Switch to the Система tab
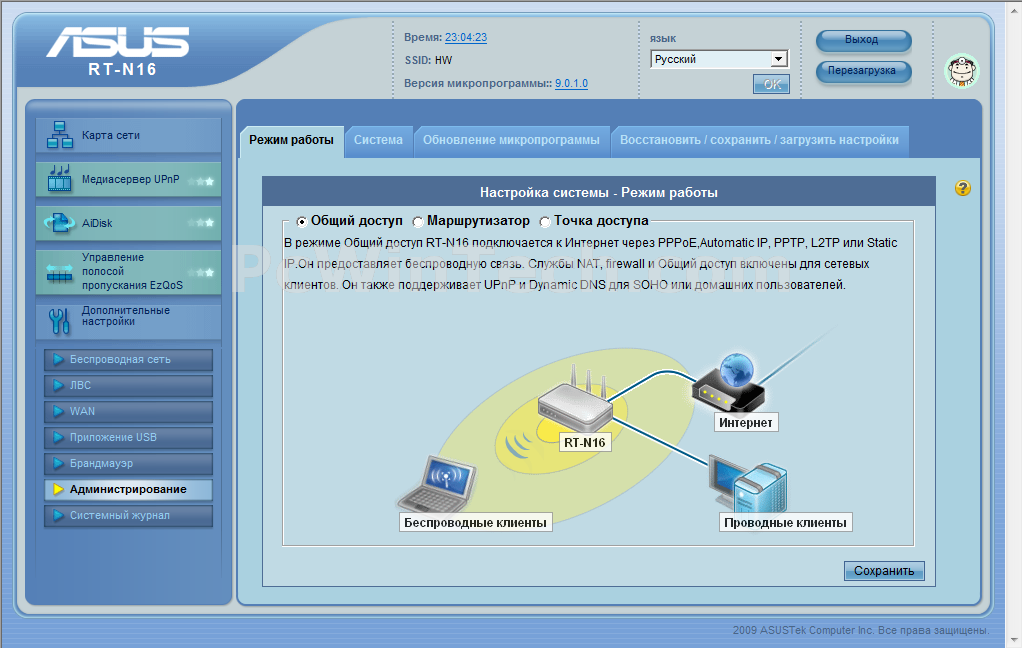This screenshot has width=1022, height=648. pyautogui.click(x=379, y=140)
